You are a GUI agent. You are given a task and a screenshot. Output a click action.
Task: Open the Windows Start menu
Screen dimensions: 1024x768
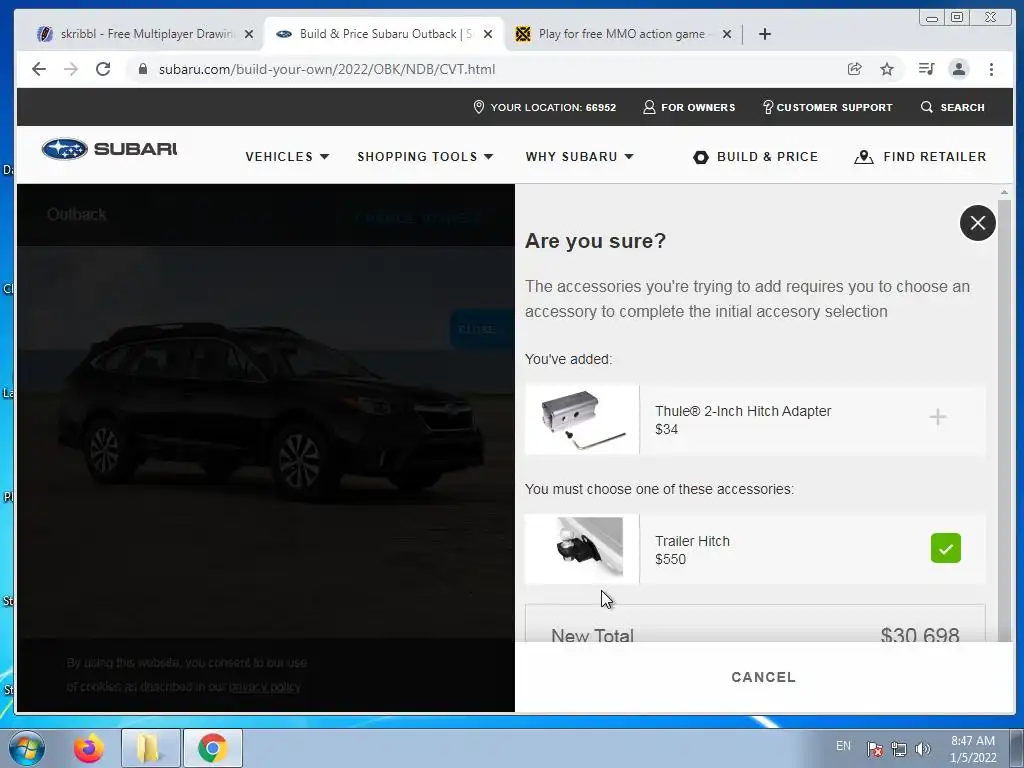[x=26, y=748]
